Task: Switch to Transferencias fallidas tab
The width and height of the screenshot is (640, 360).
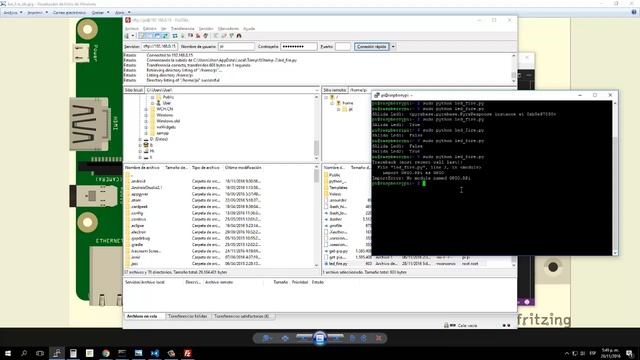Action: point(187,316)
